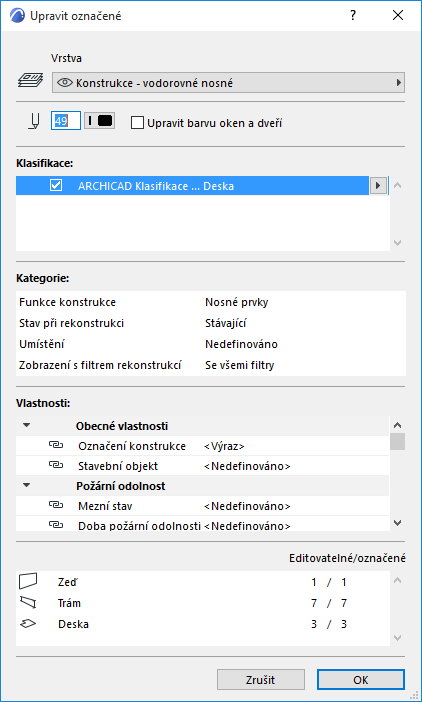
Task: Collapse Požární odolnost group
Action: tap(27, 485)
